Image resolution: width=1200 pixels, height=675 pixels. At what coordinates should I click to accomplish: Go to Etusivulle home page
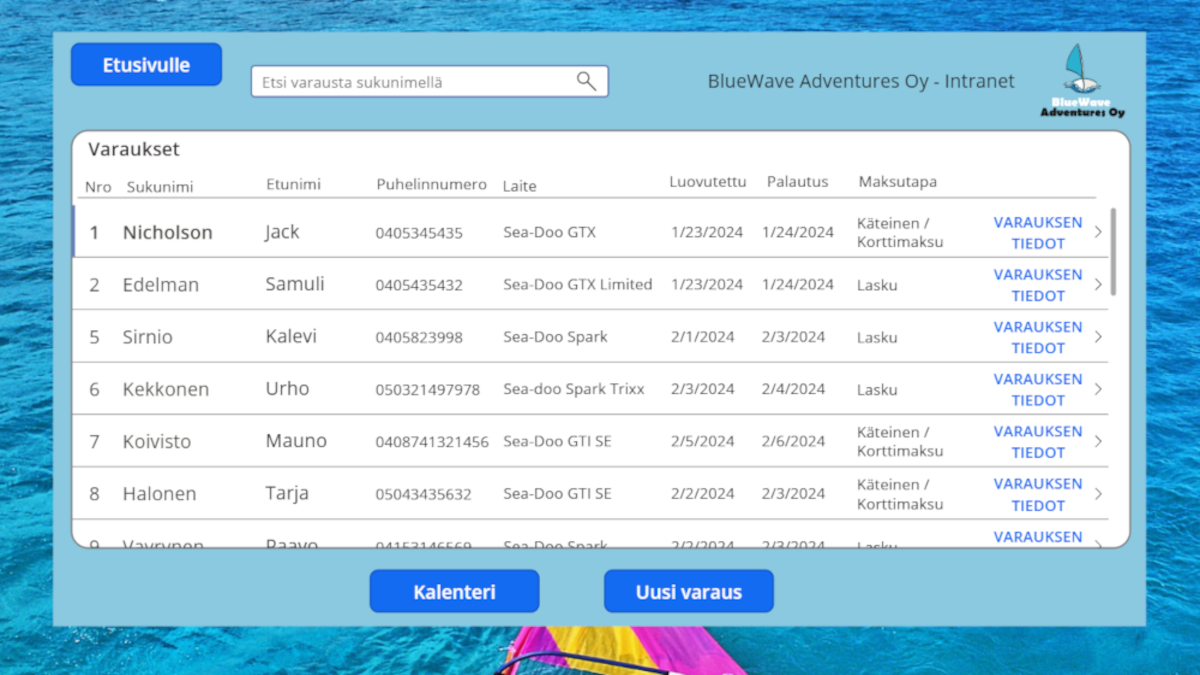(146, 65)
